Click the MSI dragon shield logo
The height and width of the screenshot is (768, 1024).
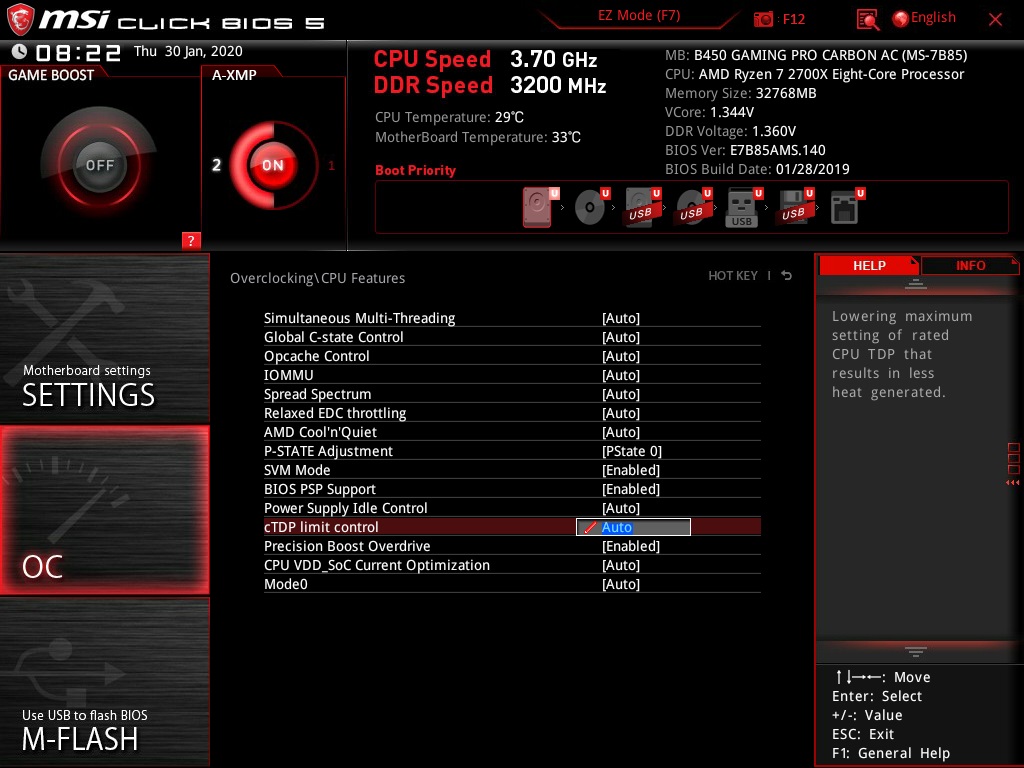tap(20, 20)
